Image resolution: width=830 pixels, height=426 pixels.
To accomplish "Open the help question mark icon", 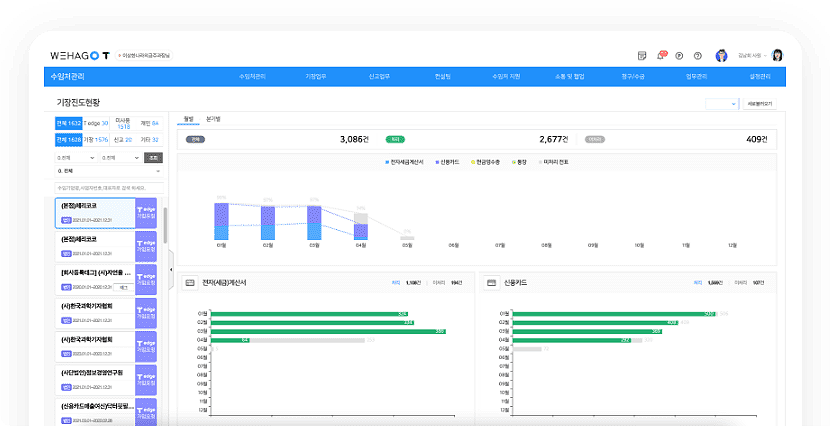I will [698, 56].
